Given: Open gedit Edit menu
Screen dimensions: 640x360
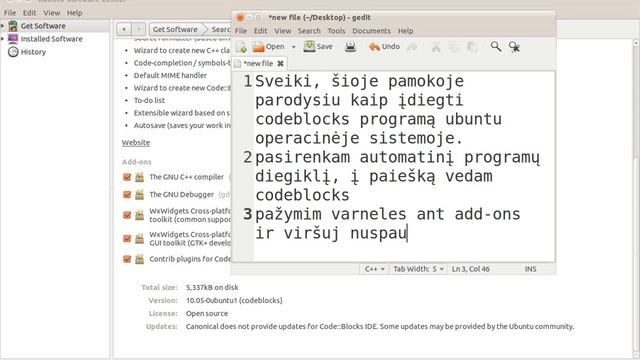Looking at the screenshot, I should coord(260,31).
